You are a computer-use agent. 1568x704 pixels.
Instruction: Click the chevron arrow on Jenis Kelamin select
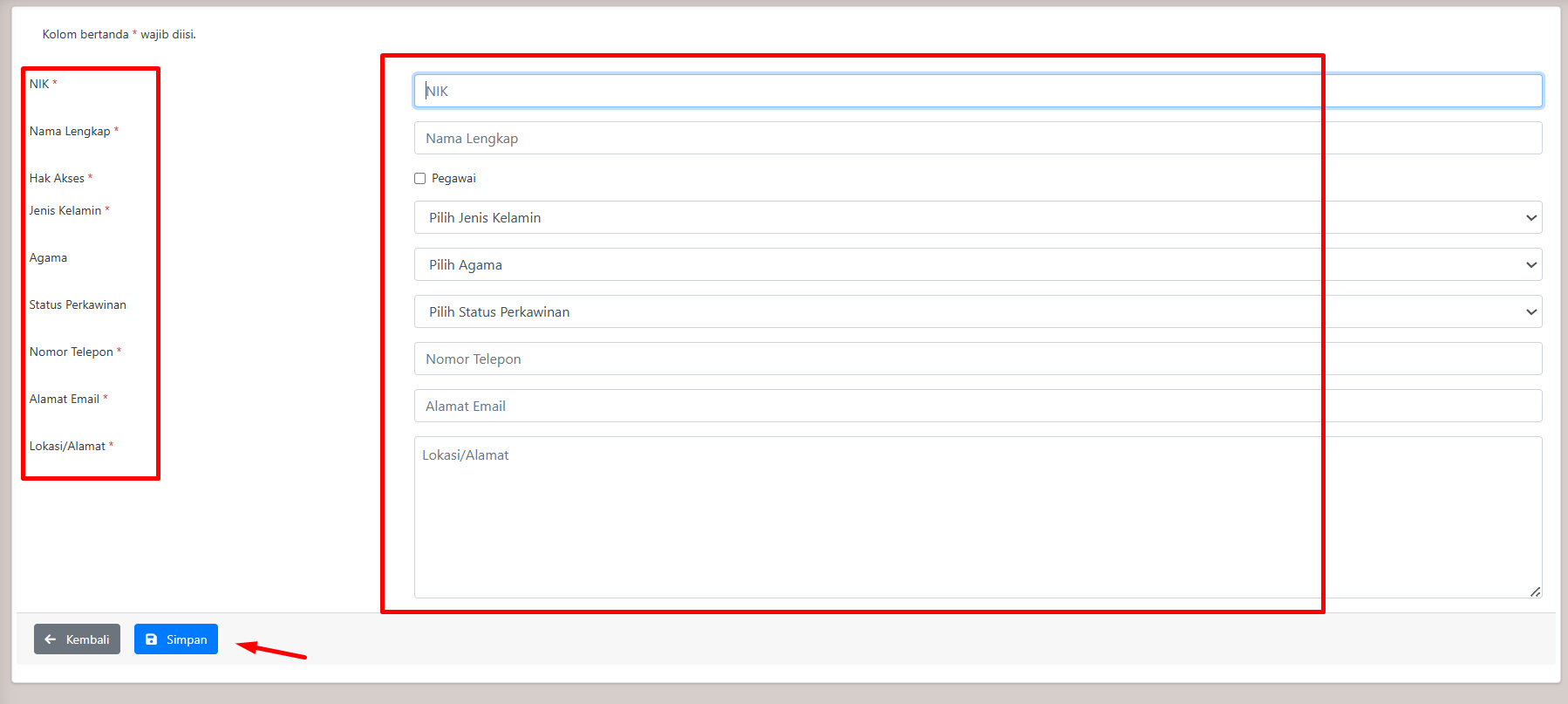click(x=1531, y=218)
